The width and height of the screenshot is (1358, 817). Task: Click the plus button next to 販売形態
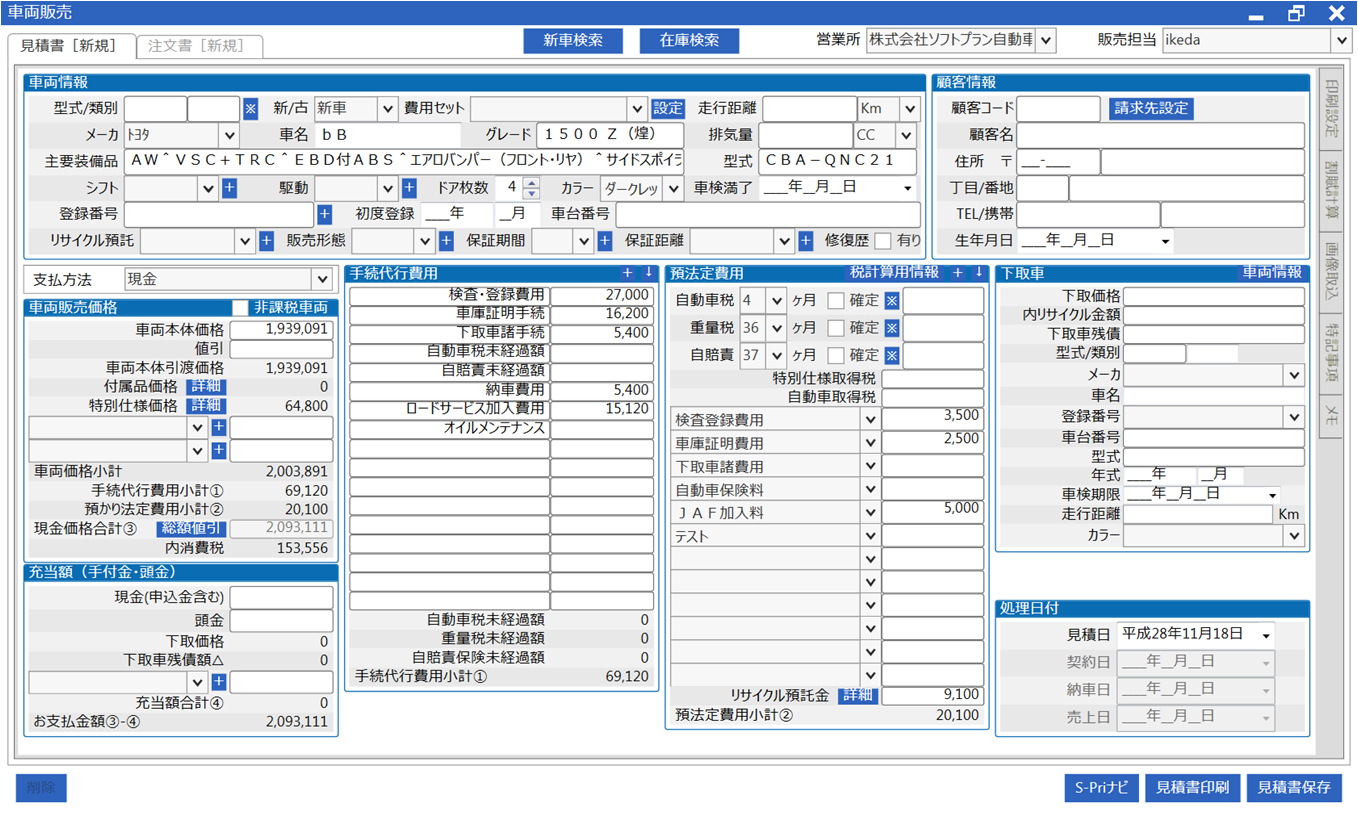pyautogui.click(x=446, y=241)
